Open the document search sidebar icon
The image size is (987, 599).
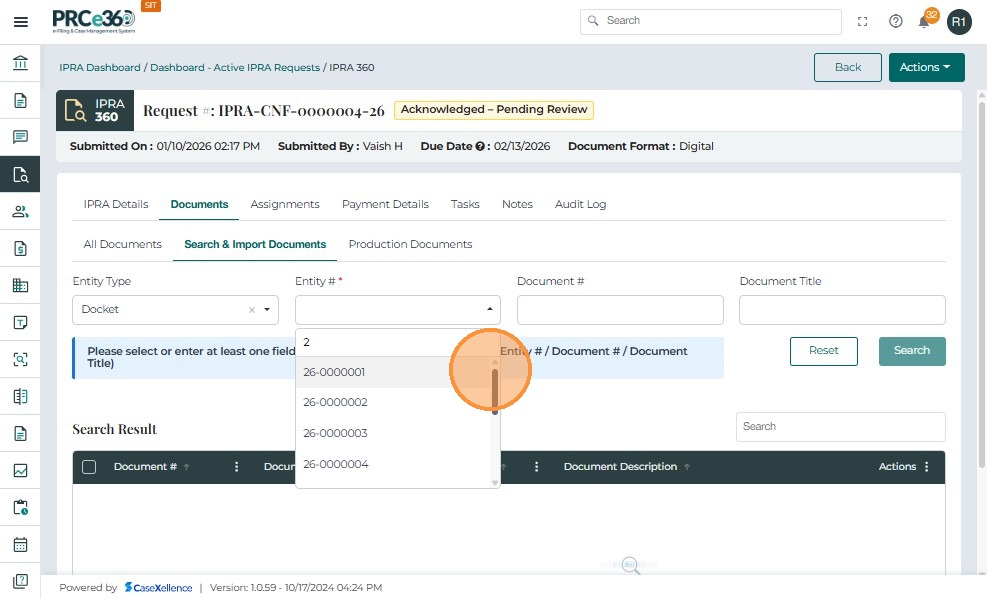20,174
